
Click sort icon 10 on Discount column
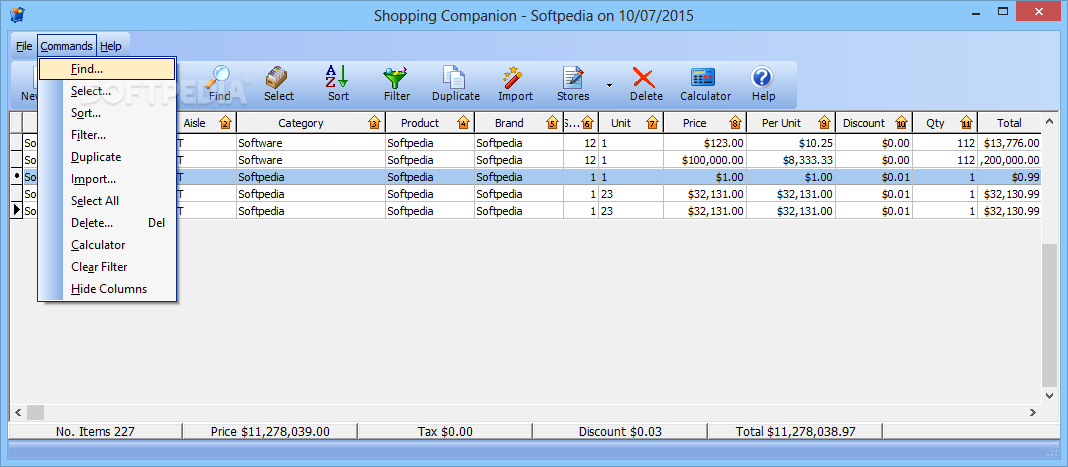tap(902, 123)
